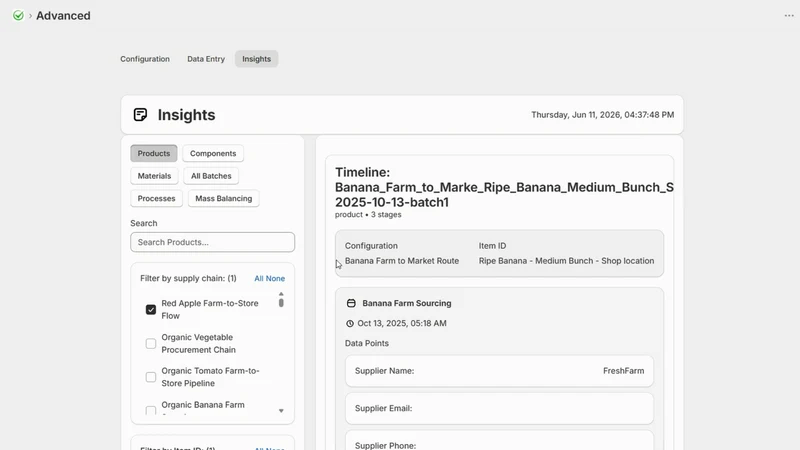Select the Materials filter button
Image resolution: width=800 pixels, height=450 pixels.
coord(154,176)
